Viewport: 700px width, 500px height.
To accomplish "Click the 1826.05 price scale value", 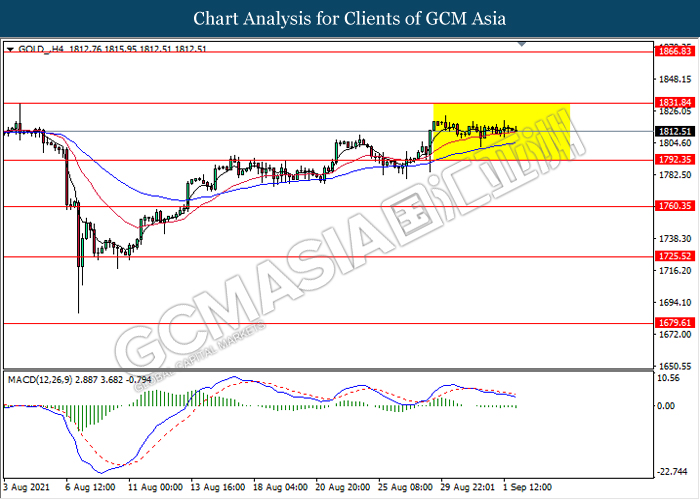I will pos(675,111).
